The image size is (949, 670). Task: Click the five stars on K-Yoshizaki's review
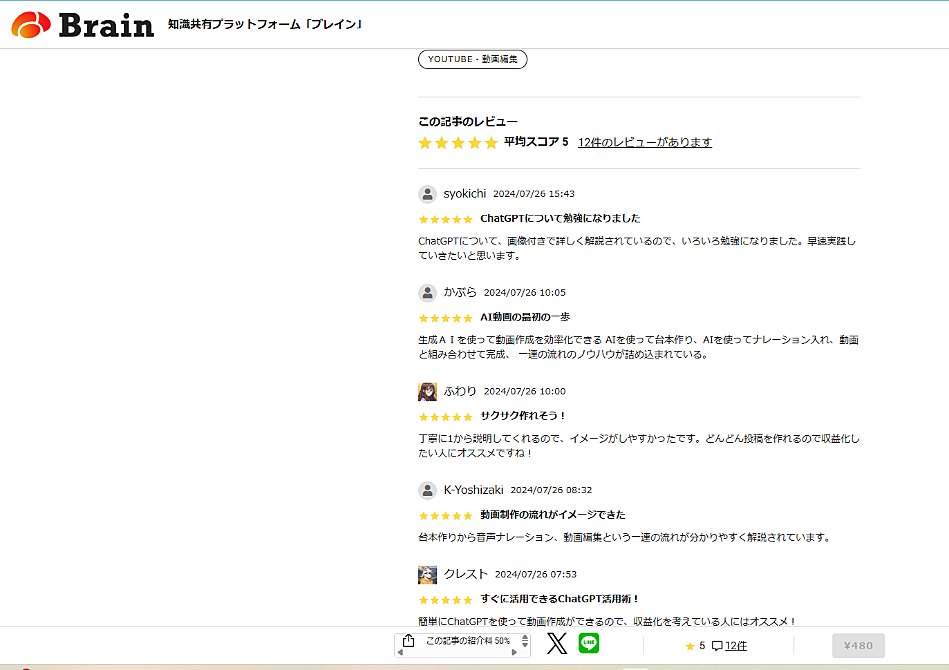(x=445, y=516)
